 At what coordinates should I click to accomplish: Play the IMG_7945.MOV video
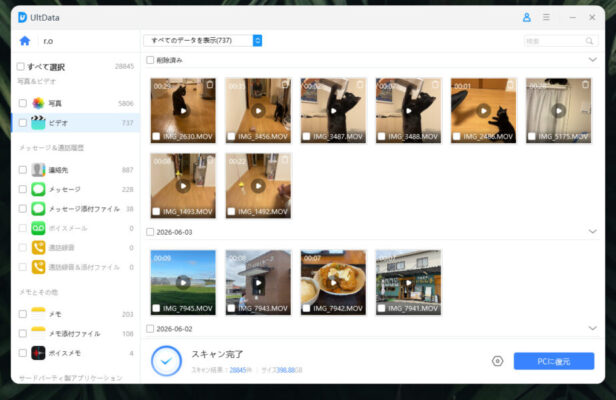[x=183, y=283]
